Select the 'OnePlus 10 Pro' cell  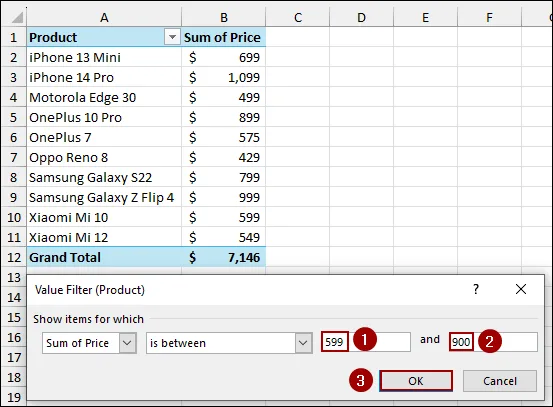point(104,117)
